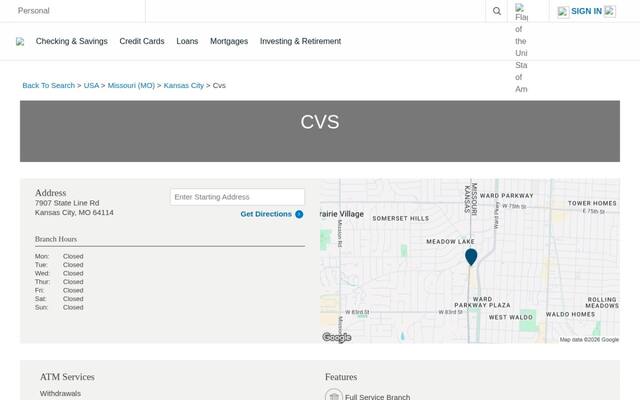
Task: Focus the Enter Starting Address field
Action: click(237, 197)
